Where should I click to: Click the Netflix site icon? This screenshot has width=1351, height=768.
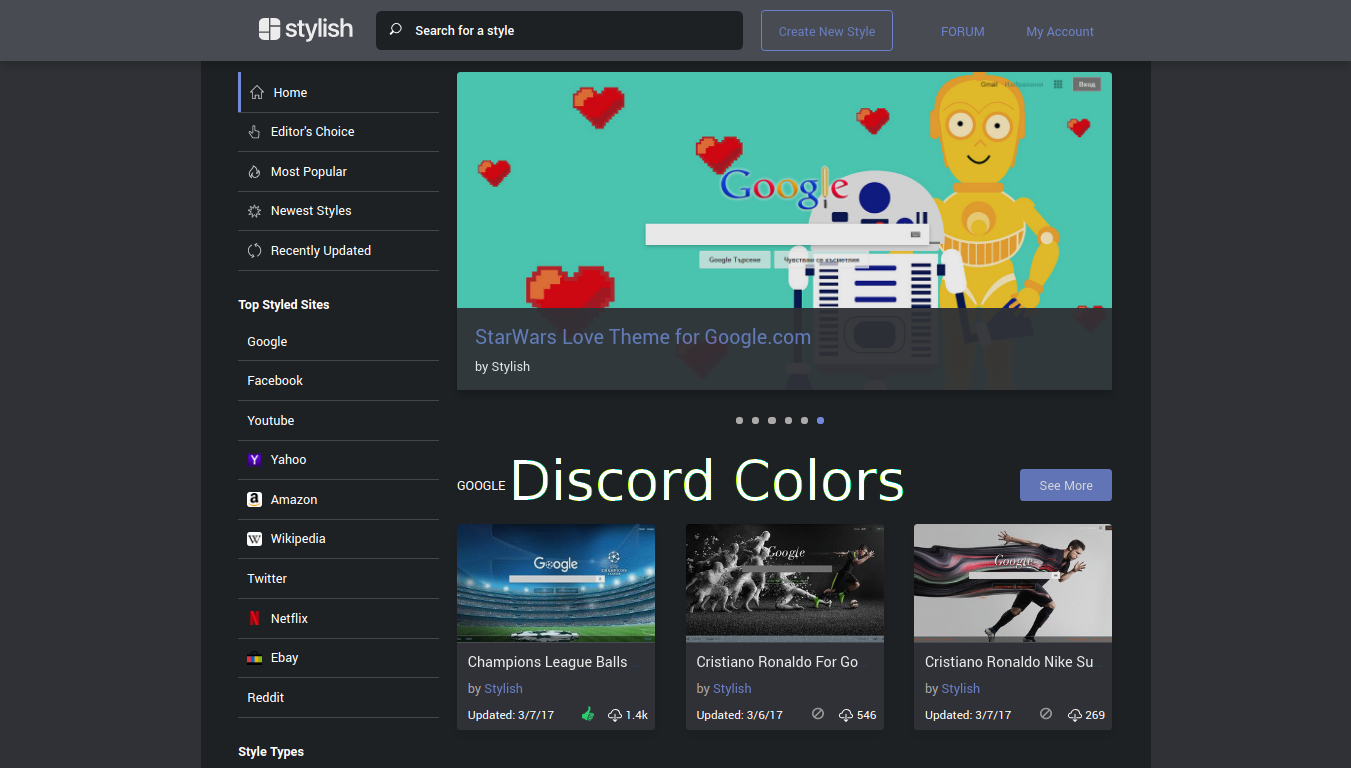pos(254,618)
